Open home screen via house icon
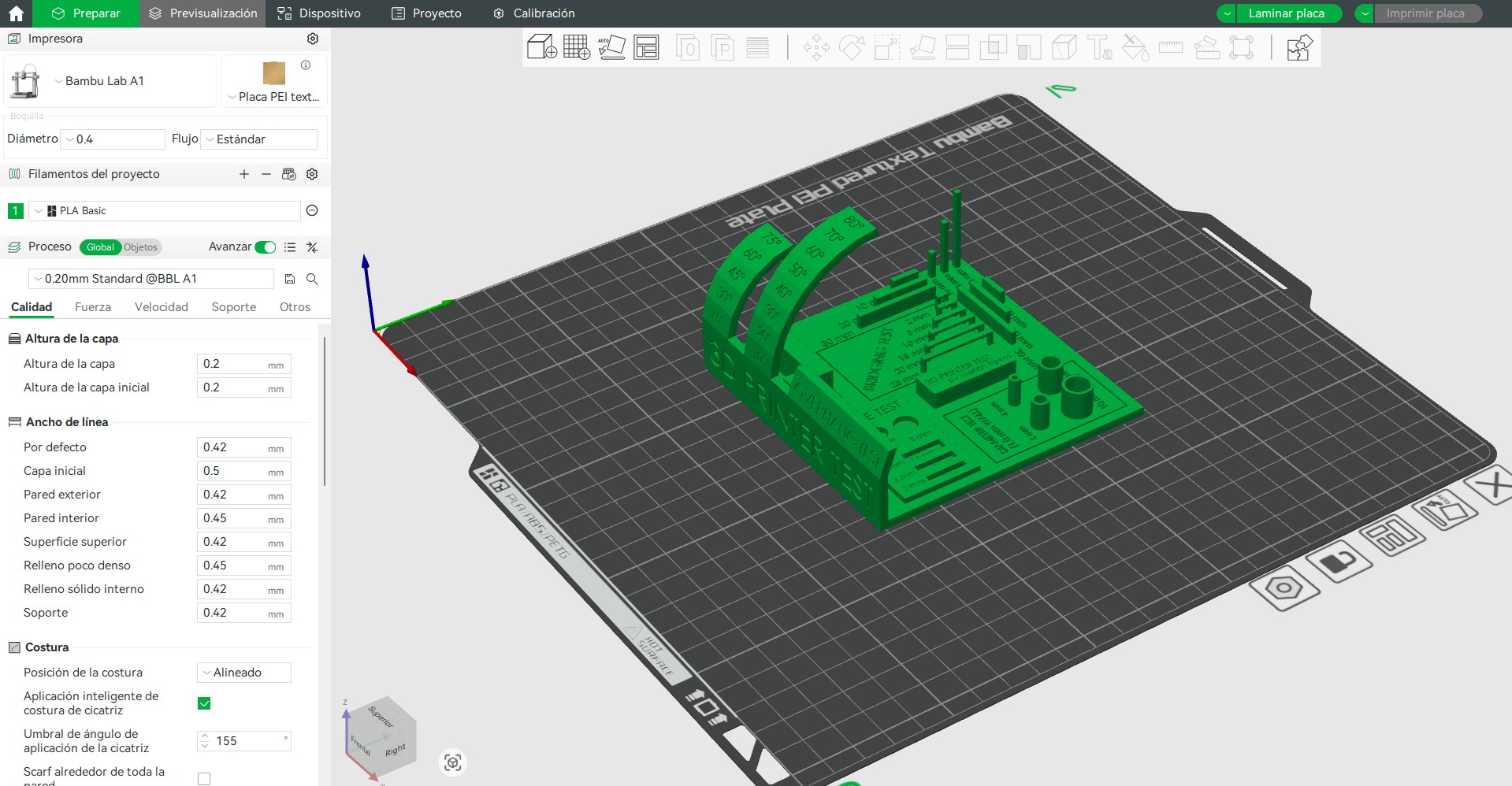The height and width of the screenshot is (786, 1512). [16, 13]
